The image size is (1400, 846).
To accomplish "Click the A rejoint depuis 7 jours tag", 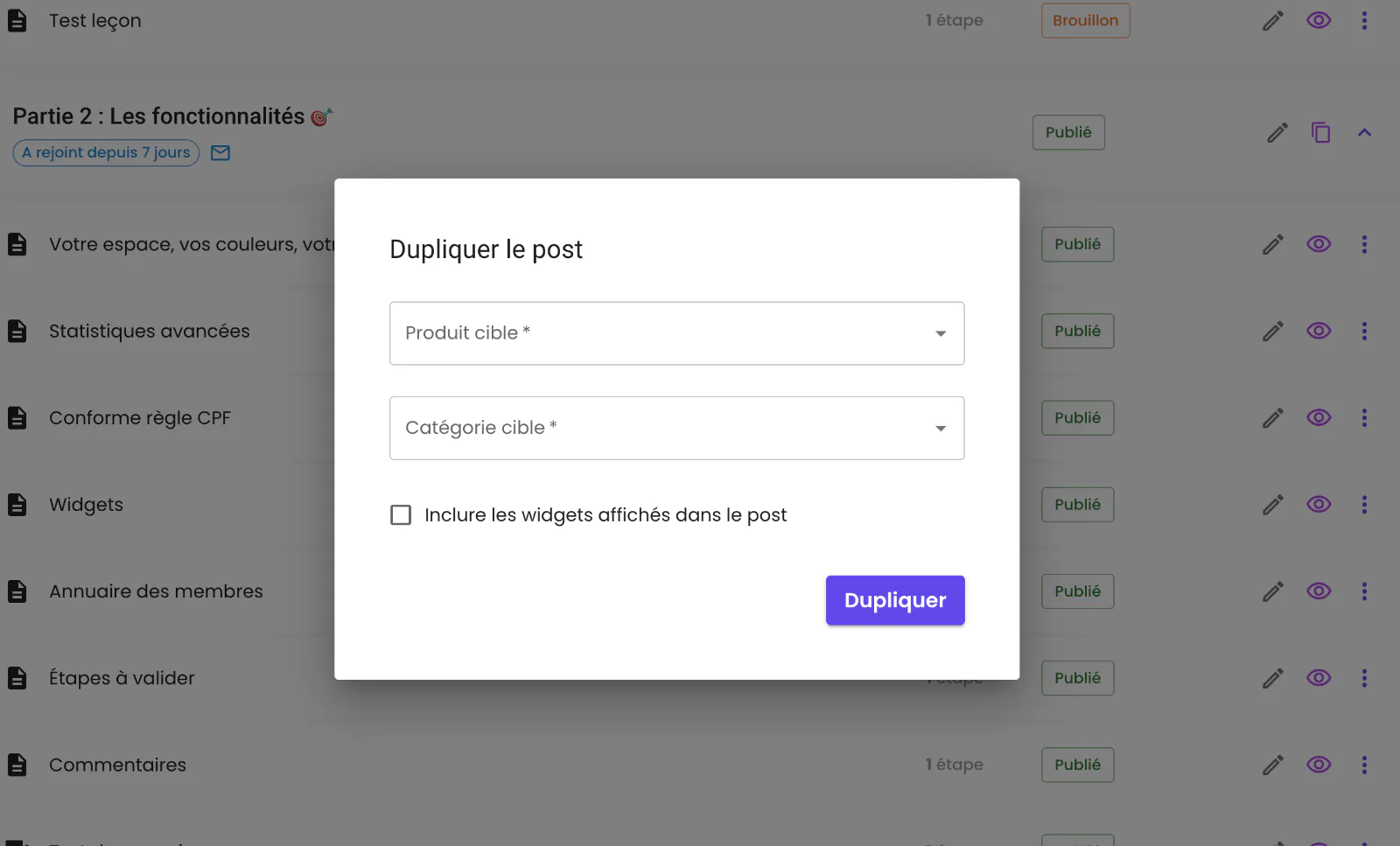I will click(106, 152).
